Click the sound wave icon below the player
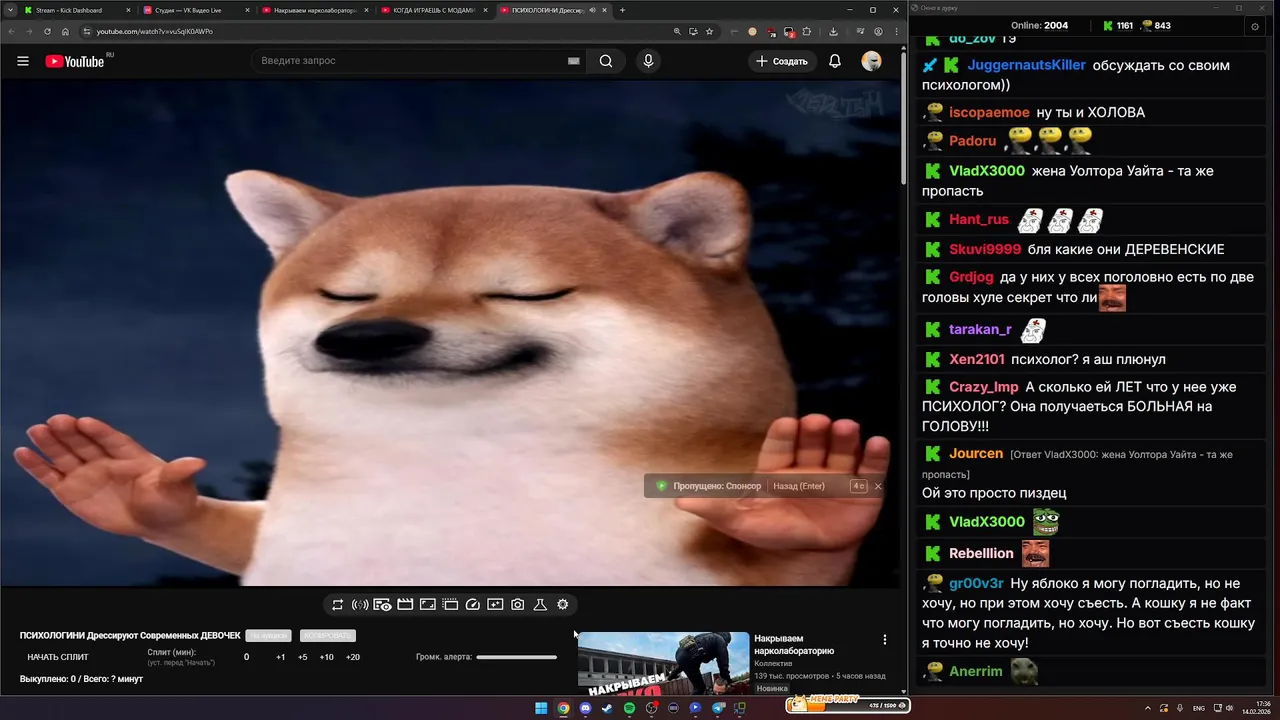The height and width of the screenshot is (720, 1280). [360, 605]
